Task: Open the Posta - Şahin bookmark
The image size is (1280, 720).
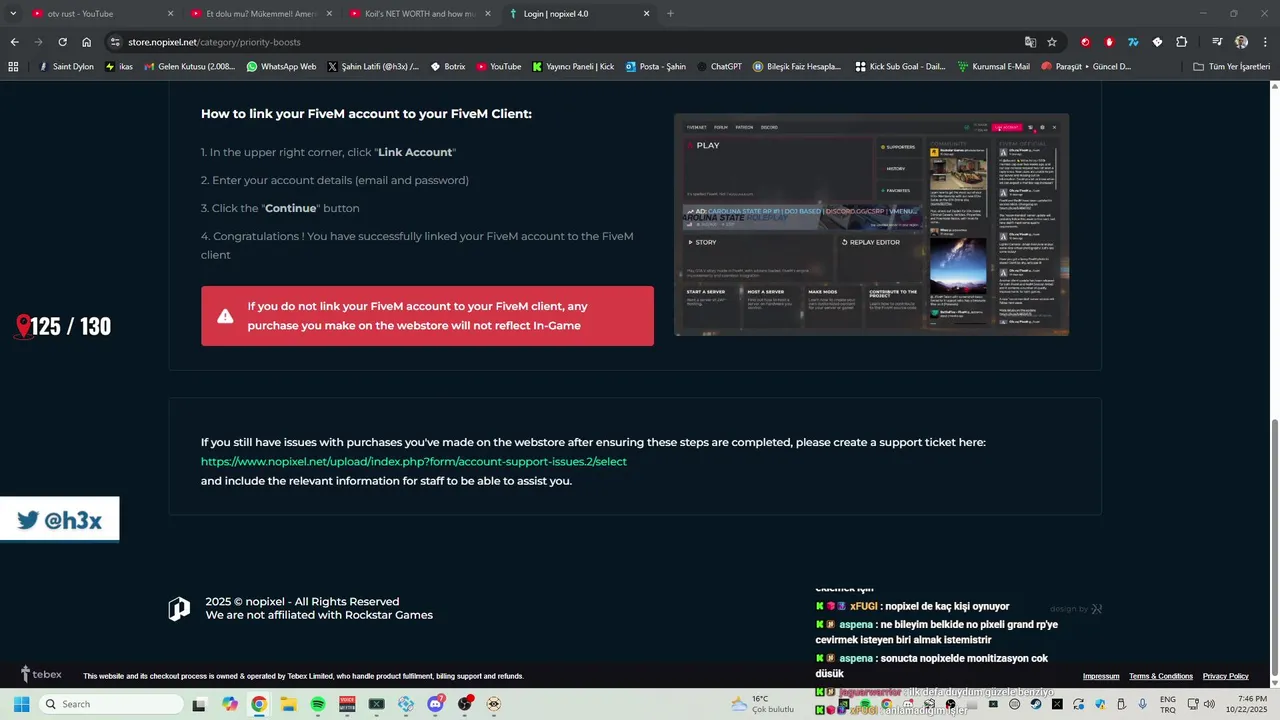Action: click(656, 67)
